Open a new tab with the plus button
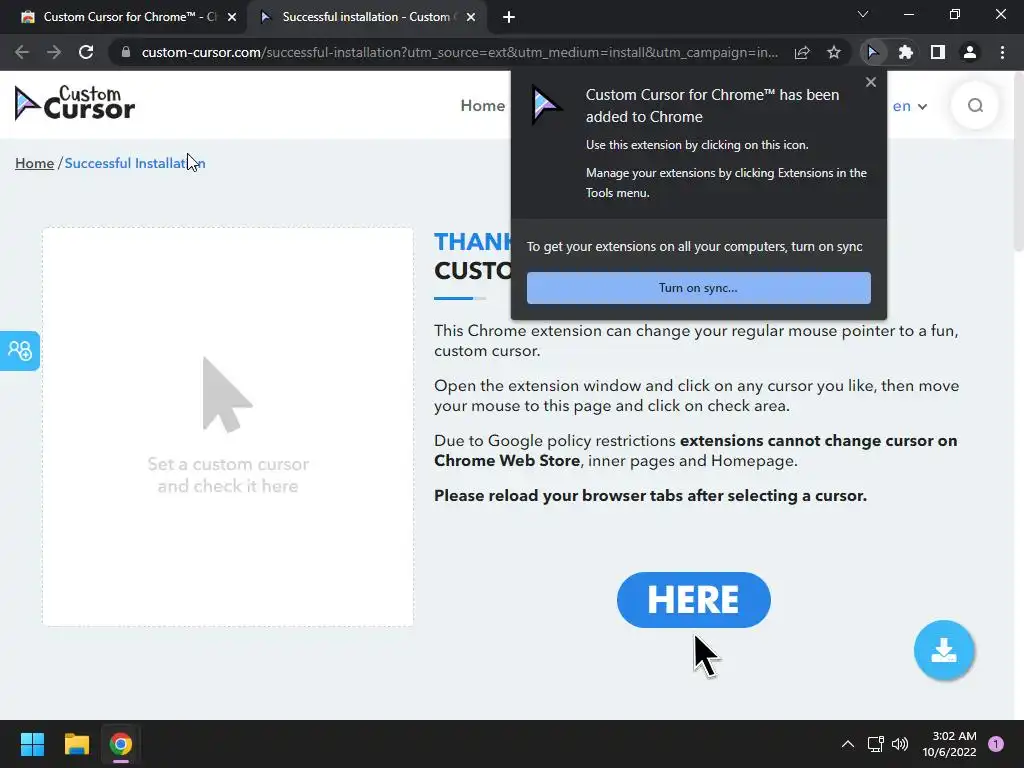The image size is (1024, 768). tap(509, 17)
